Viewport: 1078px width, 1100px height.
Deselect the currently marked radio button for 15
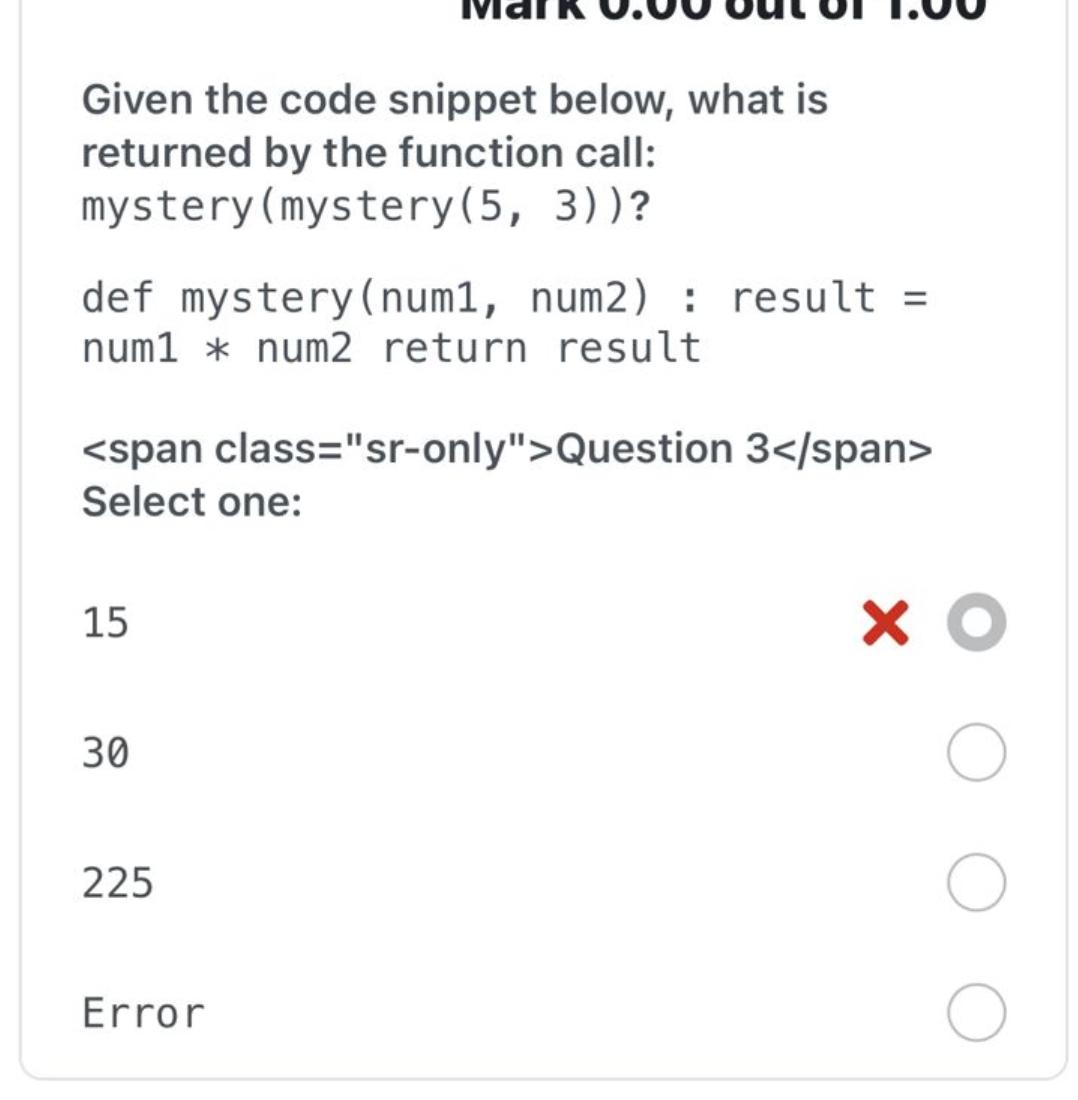pos(975,622)
